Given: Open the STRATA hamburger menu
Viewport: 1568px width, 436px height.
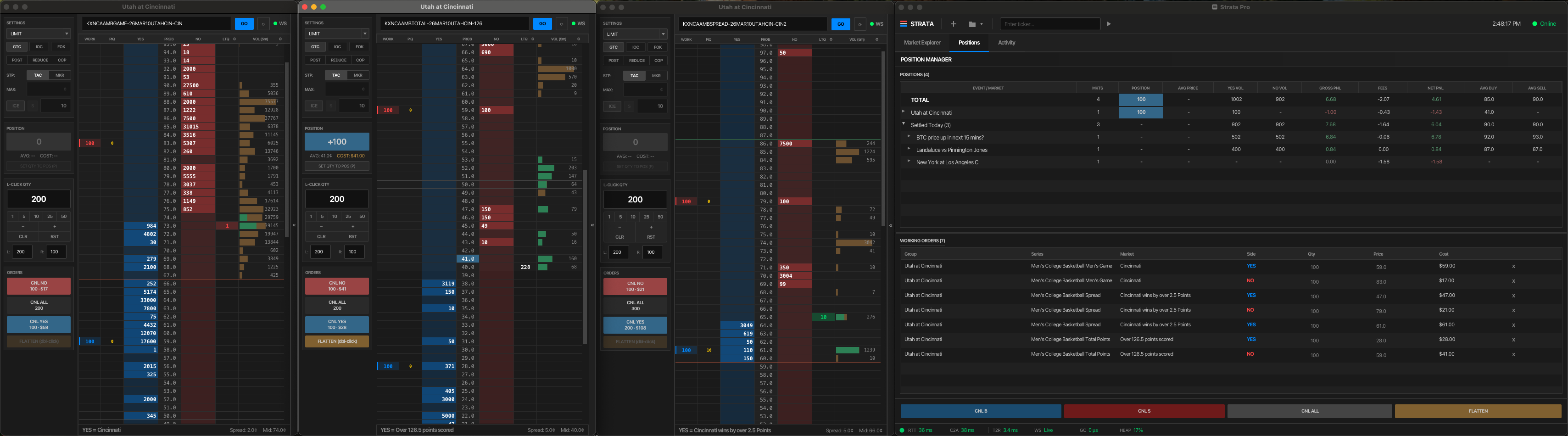Looking at the screenshot, I should point(903,24).
